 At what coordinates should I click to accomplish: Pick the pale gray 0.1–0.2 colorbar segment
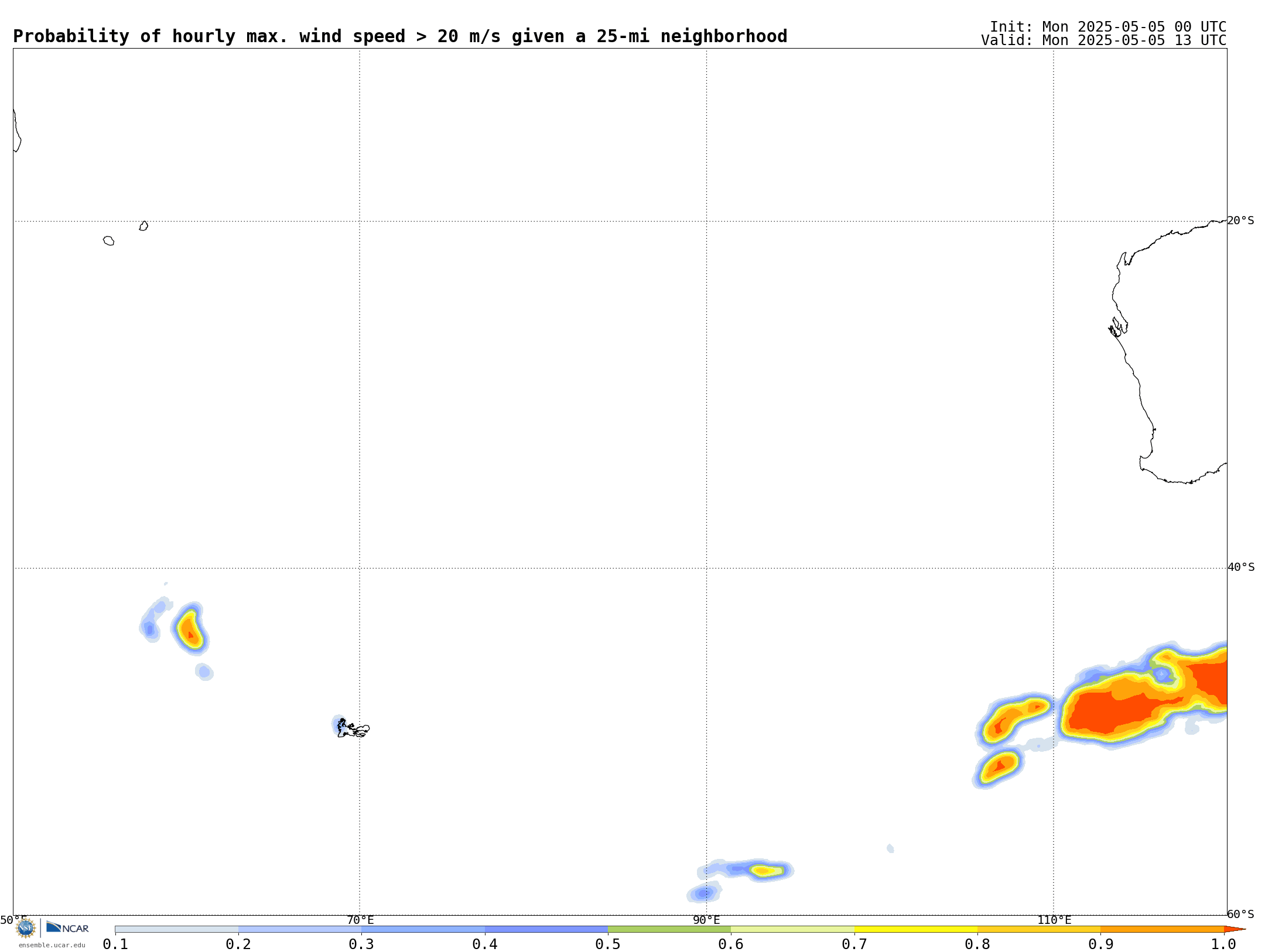(x=177, y=929)
